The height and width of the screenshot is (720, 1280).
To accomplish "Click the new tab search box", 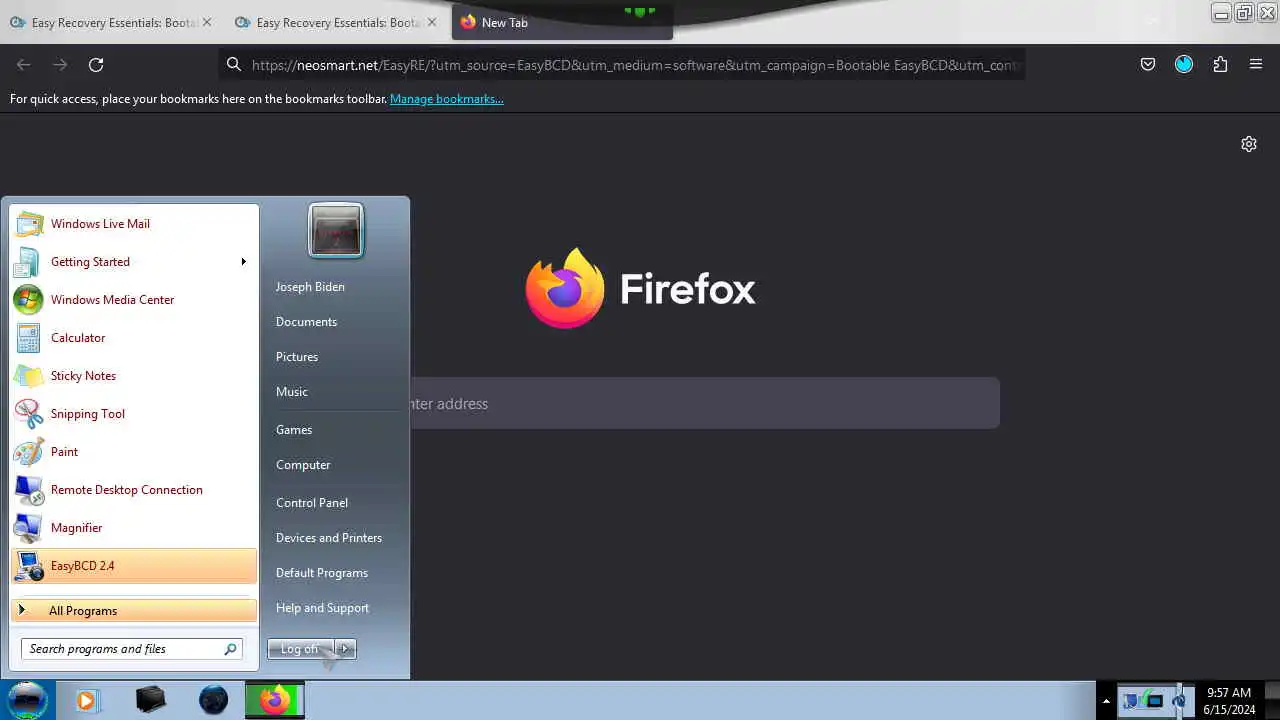I will click(705, 403).
